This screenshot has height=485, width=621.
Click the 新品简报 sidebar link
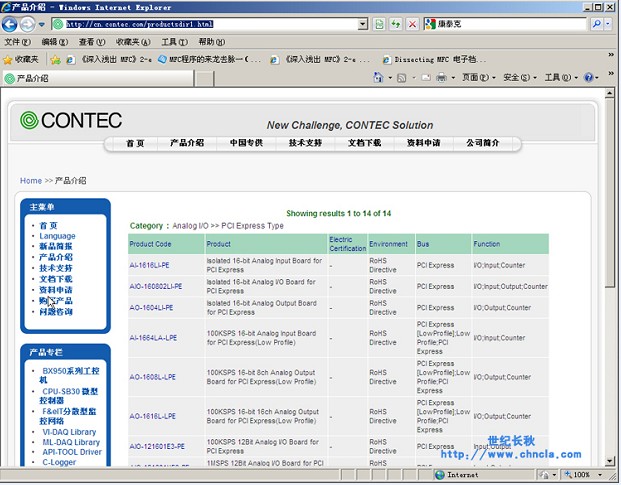click(56, 246)
